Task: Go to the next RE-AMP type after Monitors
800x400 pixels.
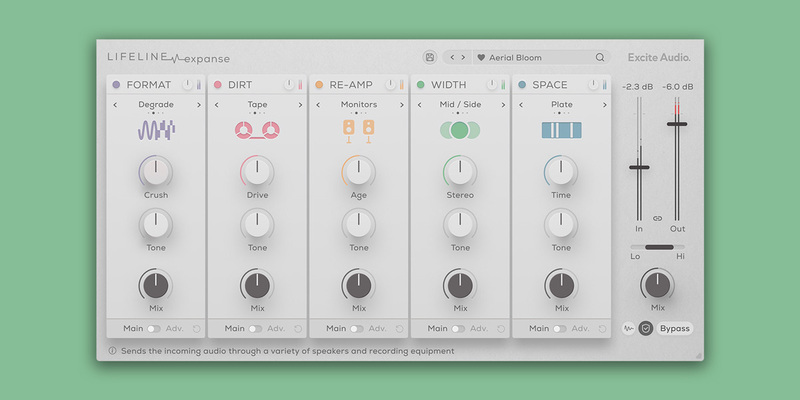Action: click(x=402, y=104)
